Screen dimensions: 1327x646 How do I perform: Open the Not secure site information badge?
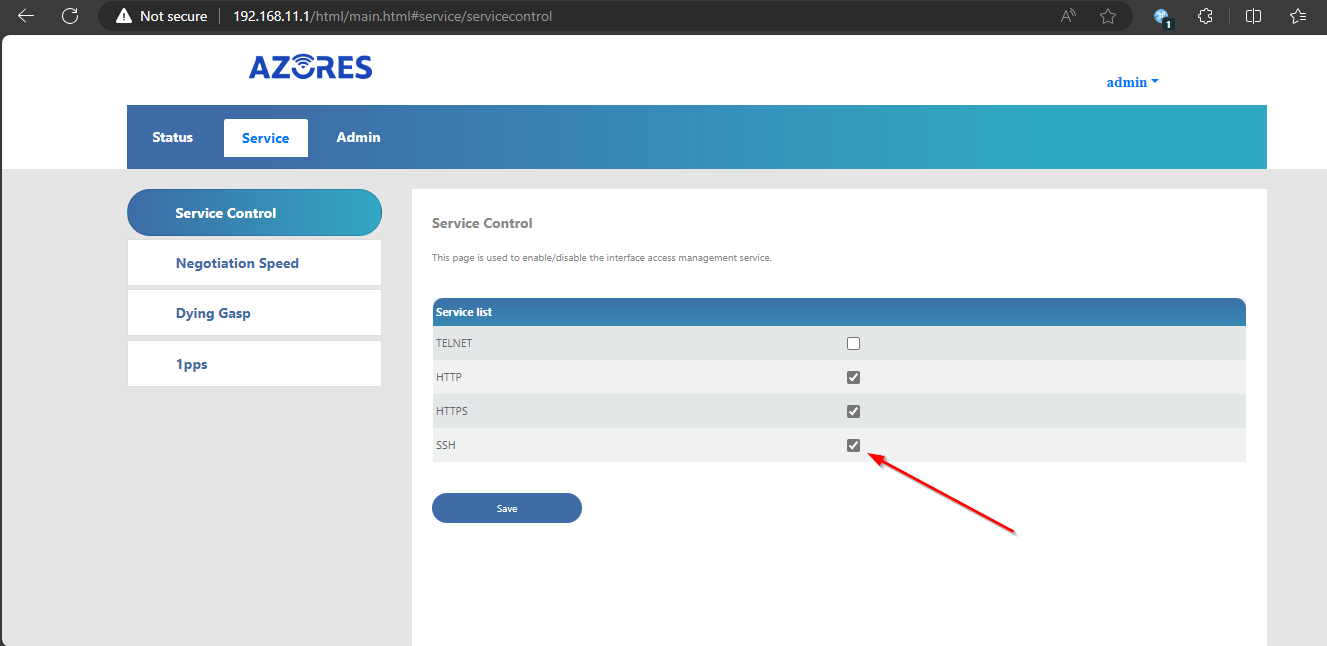pyautogui.click(x=160, y=16)
